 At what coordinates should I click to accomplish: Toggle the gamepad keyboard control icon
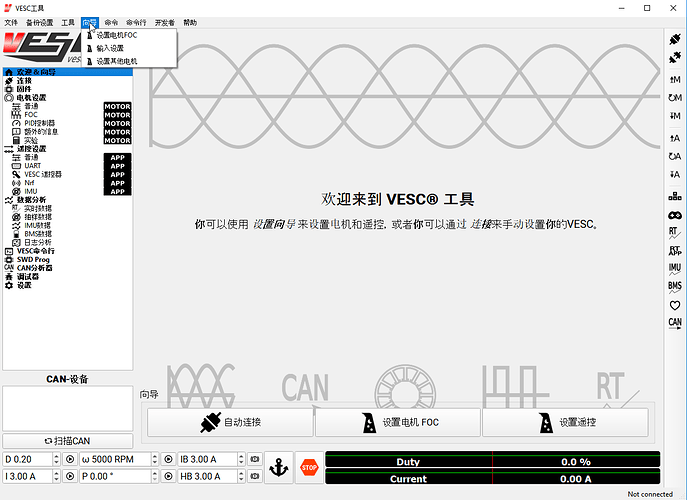coord(675,214)
